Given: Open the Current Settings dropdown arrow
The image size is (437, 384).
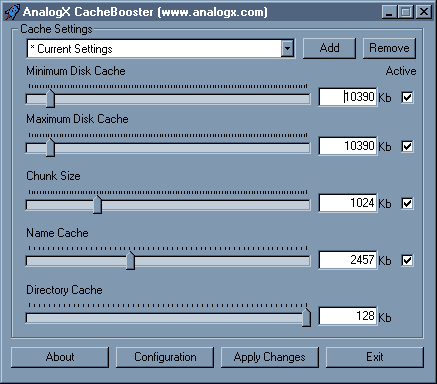Looking at the screenshot, I should (287, 49).
